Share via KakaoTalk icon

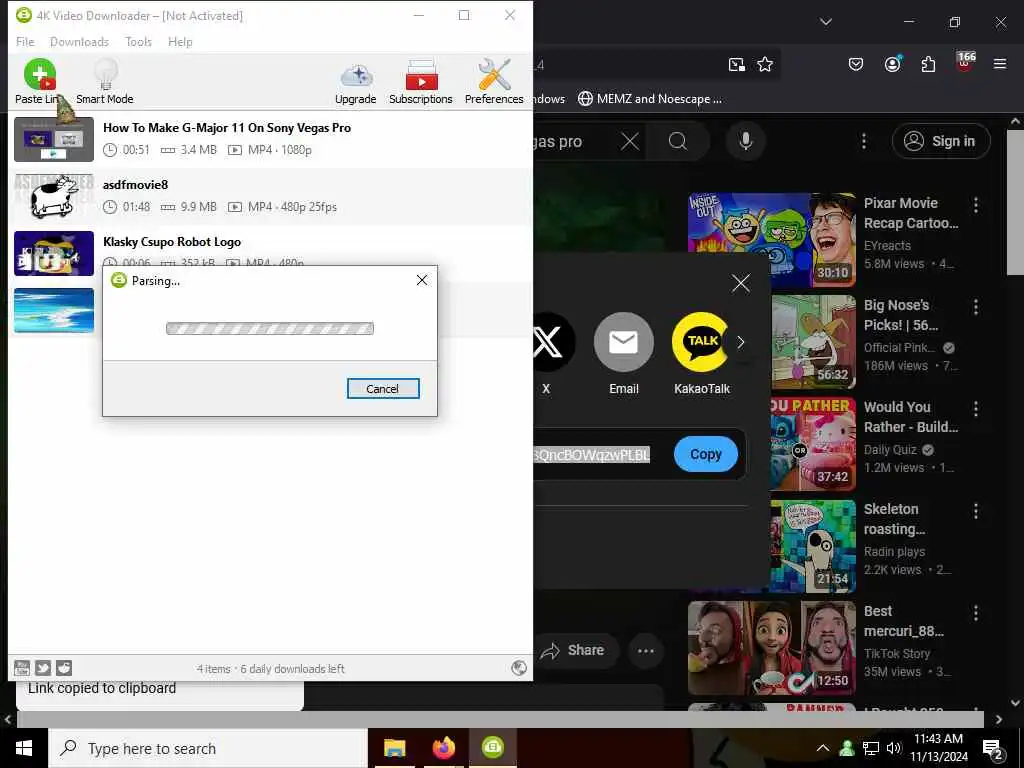tap(701, 342)
